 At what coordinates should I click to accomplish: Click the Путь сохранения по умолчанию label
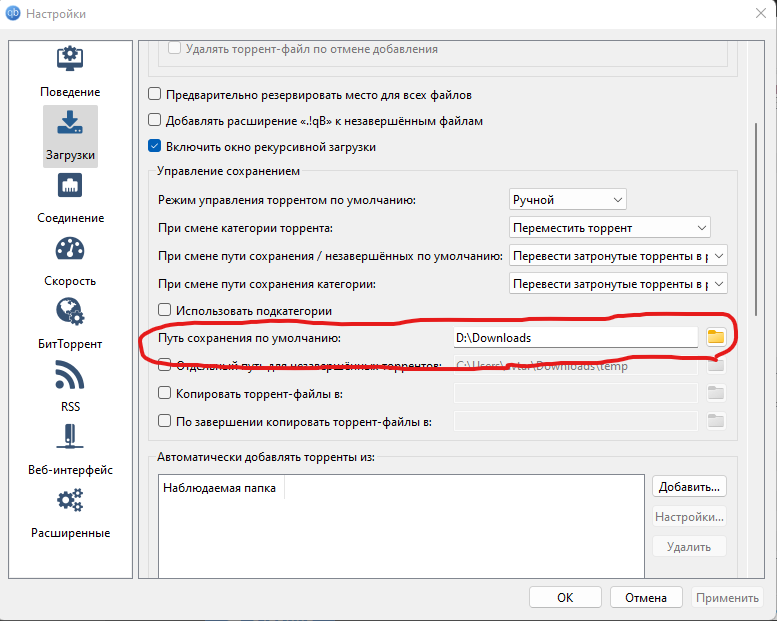(x=249, y=338)
